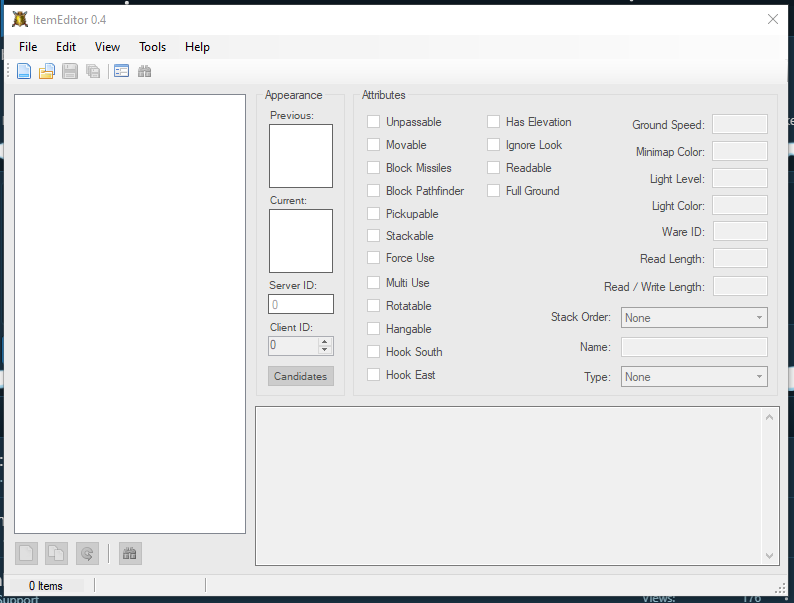This screenshot has width=794, height=603.
Task: Click the Light Color field
Action: [740, 206]
